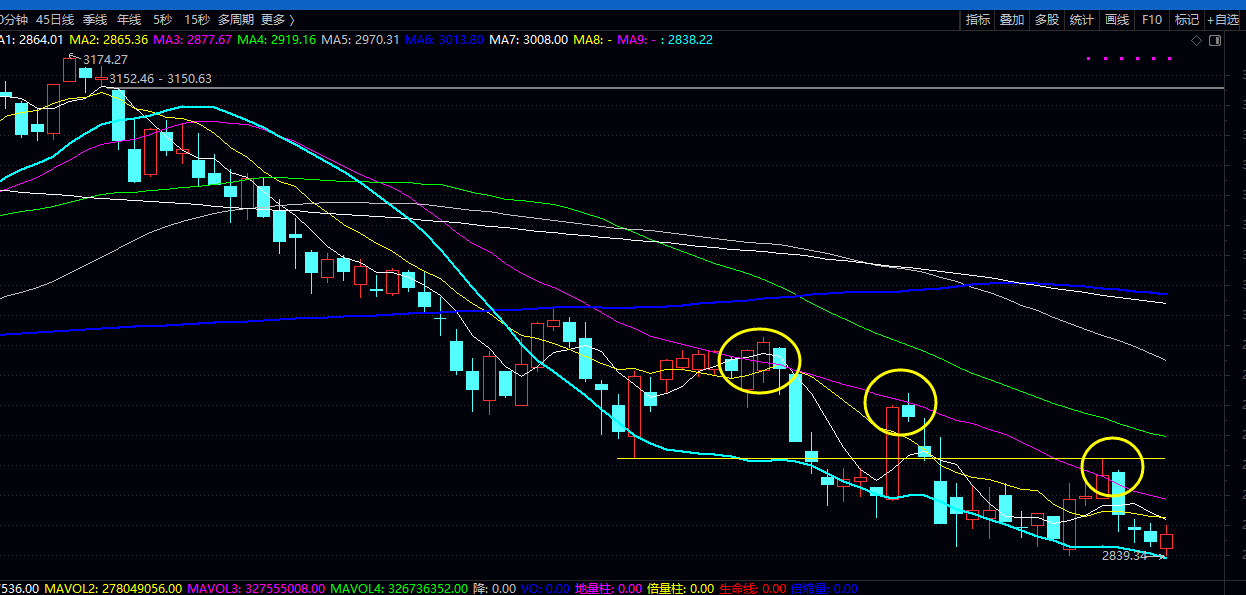
Task: Add stock via +自选 button
Action: 1224,20
